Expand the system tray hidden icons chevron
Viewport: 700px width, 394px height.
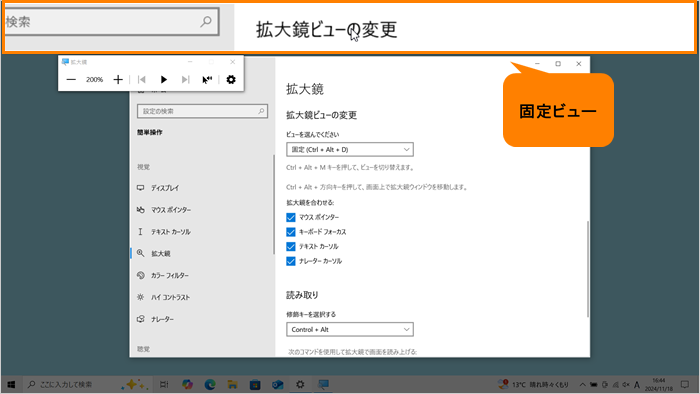[583, 384]
